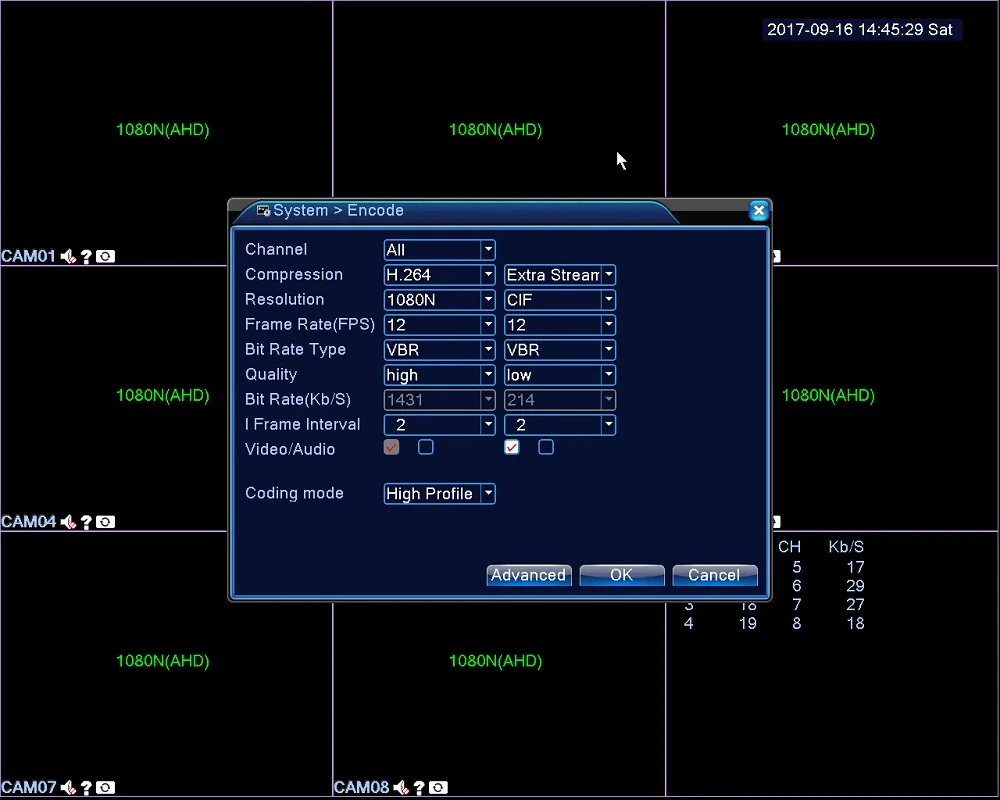1000x800 pixels.
Task: Click the CAM07 channel label
Action: (29, 787)
